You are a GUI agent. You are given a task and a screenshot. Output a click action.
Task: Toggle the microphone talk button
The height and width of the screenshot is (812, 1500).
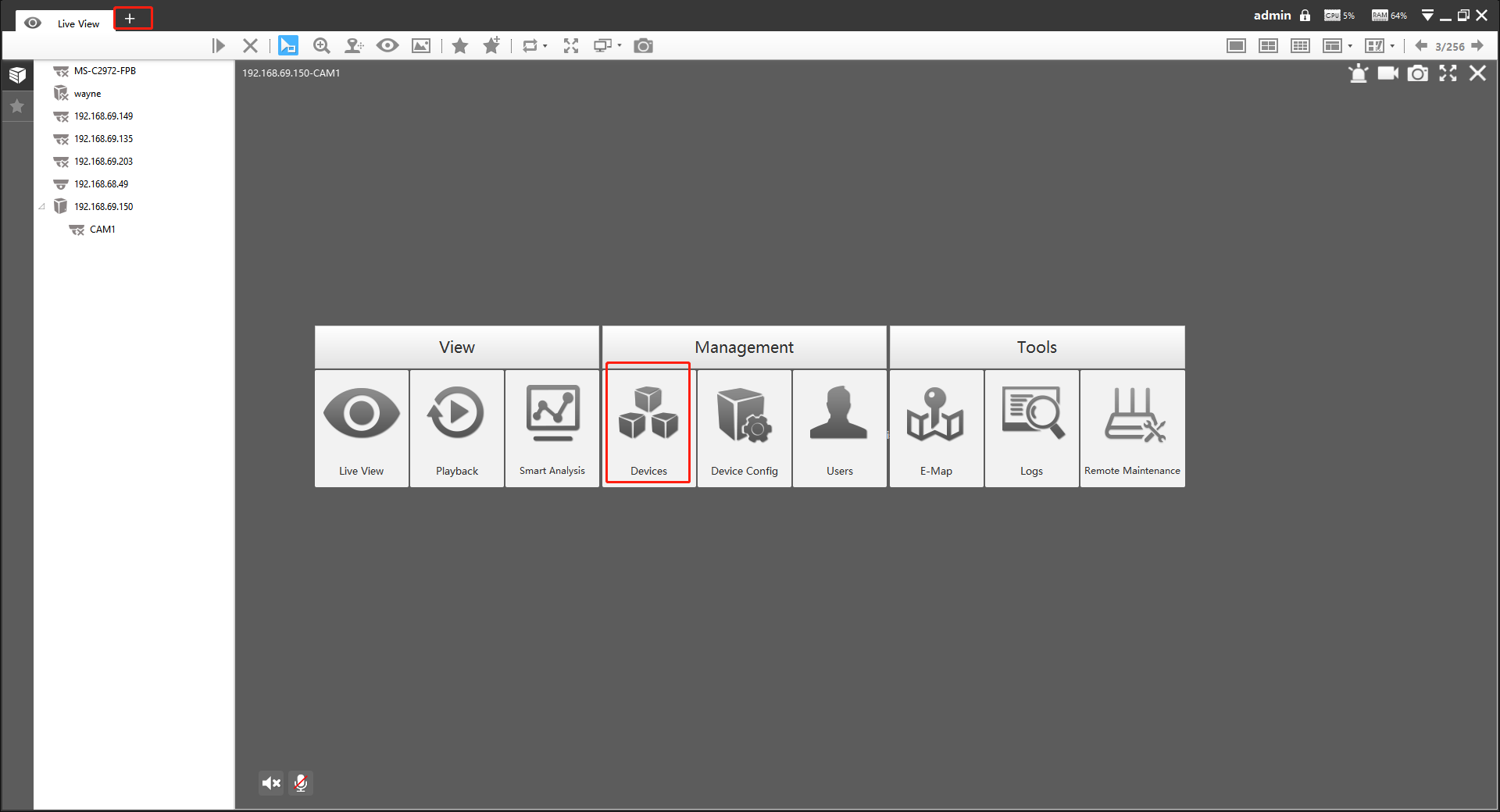(x=301, y=783)
